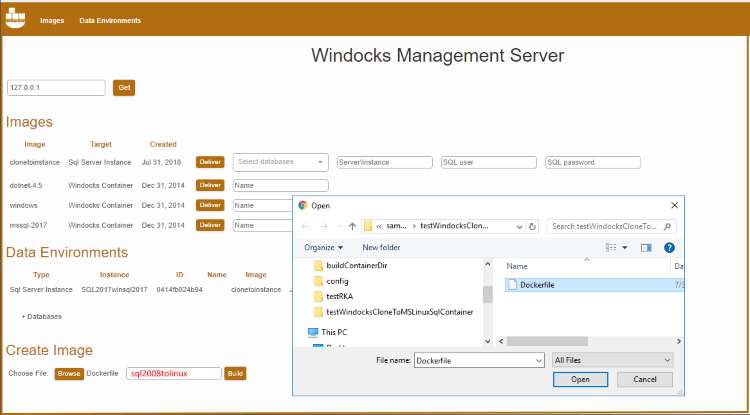
Task: Go to Data Environments nav item
Action: (x=110, y=20)
